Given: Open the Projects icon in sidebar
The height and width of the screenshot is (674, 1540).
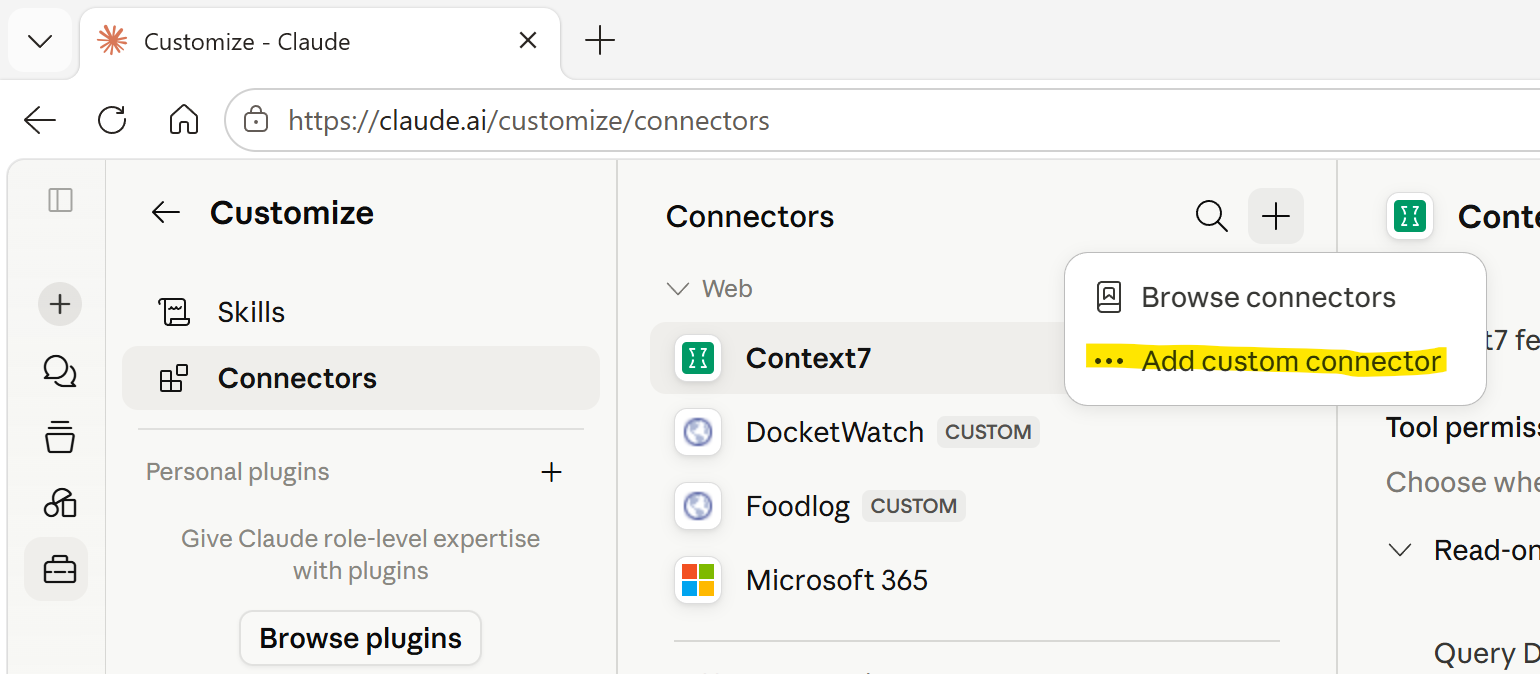Looking at the screenshot, I should [x=60, y=437].
